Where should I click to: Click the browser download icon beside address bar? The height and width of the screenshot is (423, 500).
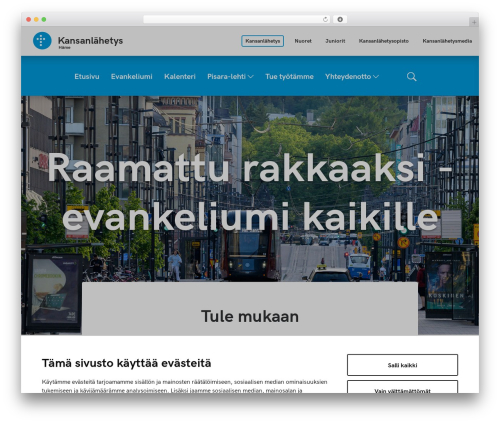pyautogui.click(x=340, y=19)
